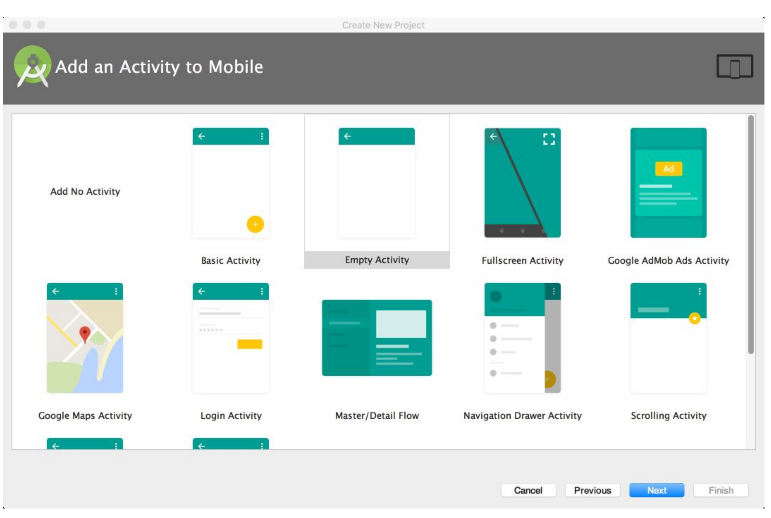
Task: Select the Login Activity template
Action: (x=231, y=338)
